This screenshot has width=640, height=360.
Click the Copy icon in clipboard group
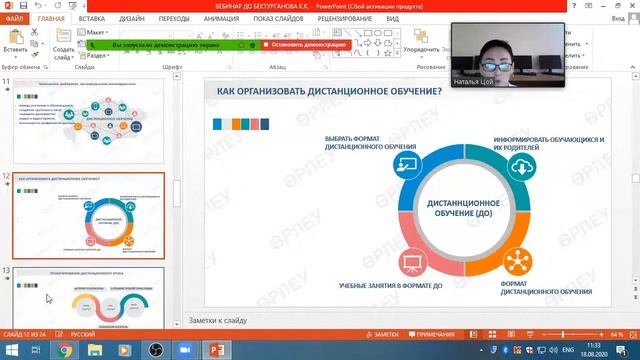35,43
